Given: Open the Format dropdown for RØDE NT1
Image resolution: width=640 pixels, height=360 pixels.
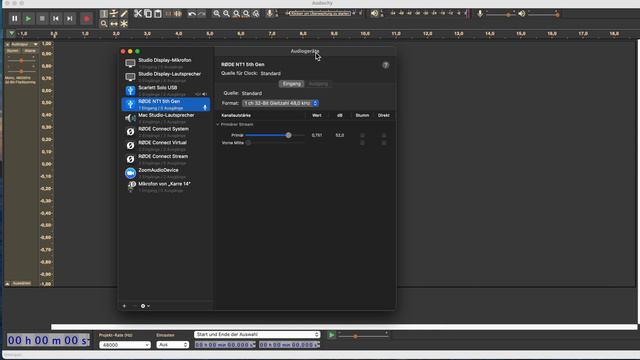Looking at the screenshot, I should click(x=280, y=103).
